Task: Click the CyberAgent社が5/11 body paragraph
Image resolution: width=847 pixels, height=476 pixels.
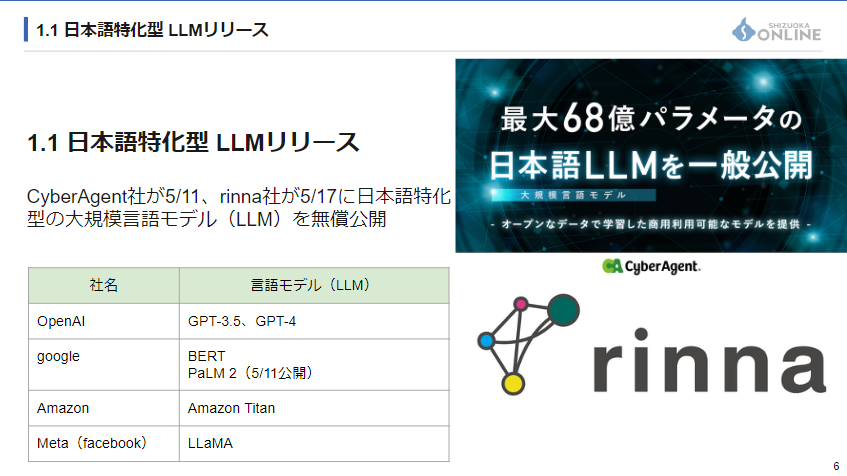Action: pos(238,205)
